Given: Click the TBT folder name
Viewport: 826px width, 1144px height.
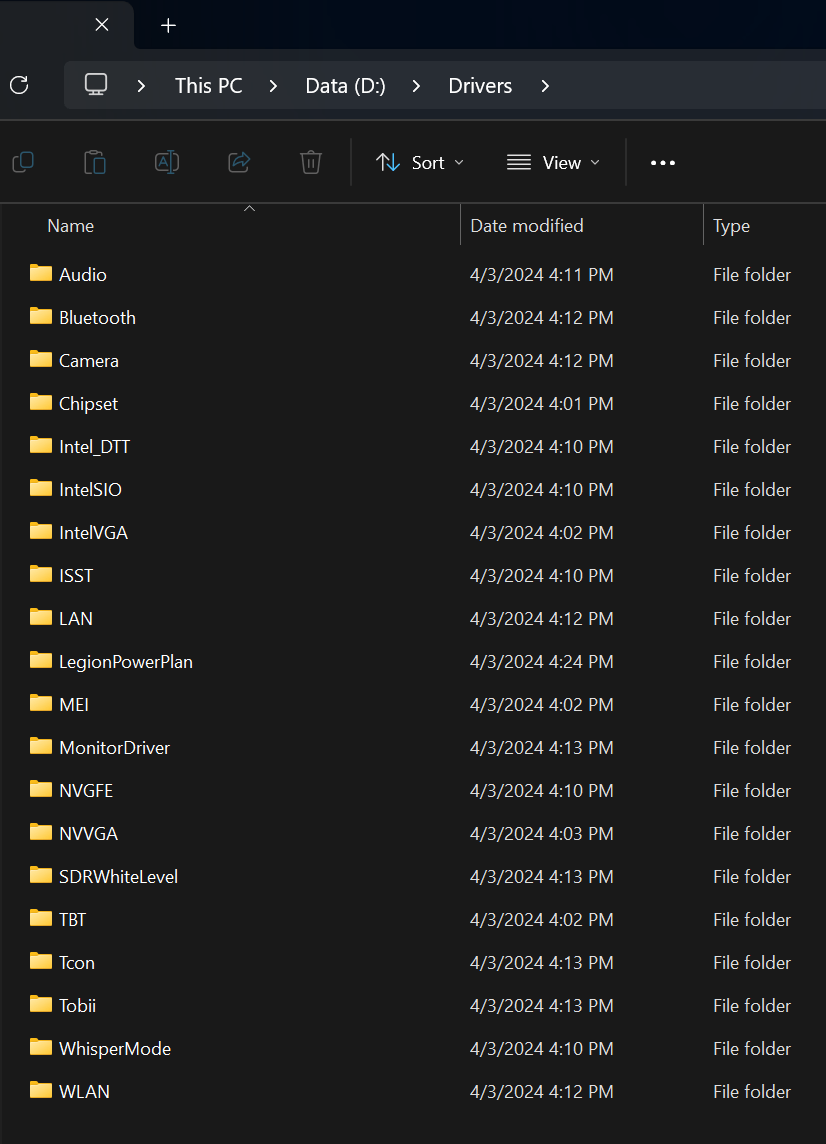Looking at the screenshot, I should pos(72,920).
